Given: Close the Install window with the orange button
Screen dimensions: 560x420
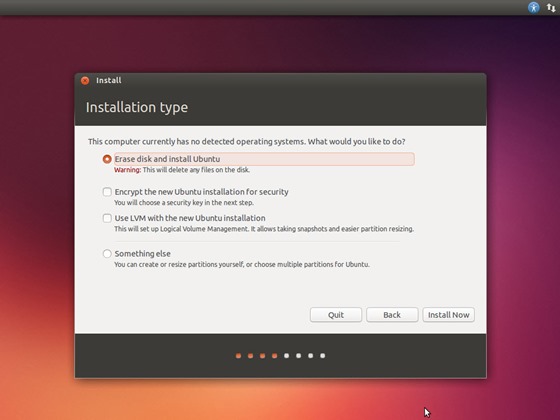Looking at the screenshot, I should click(85, 81).
